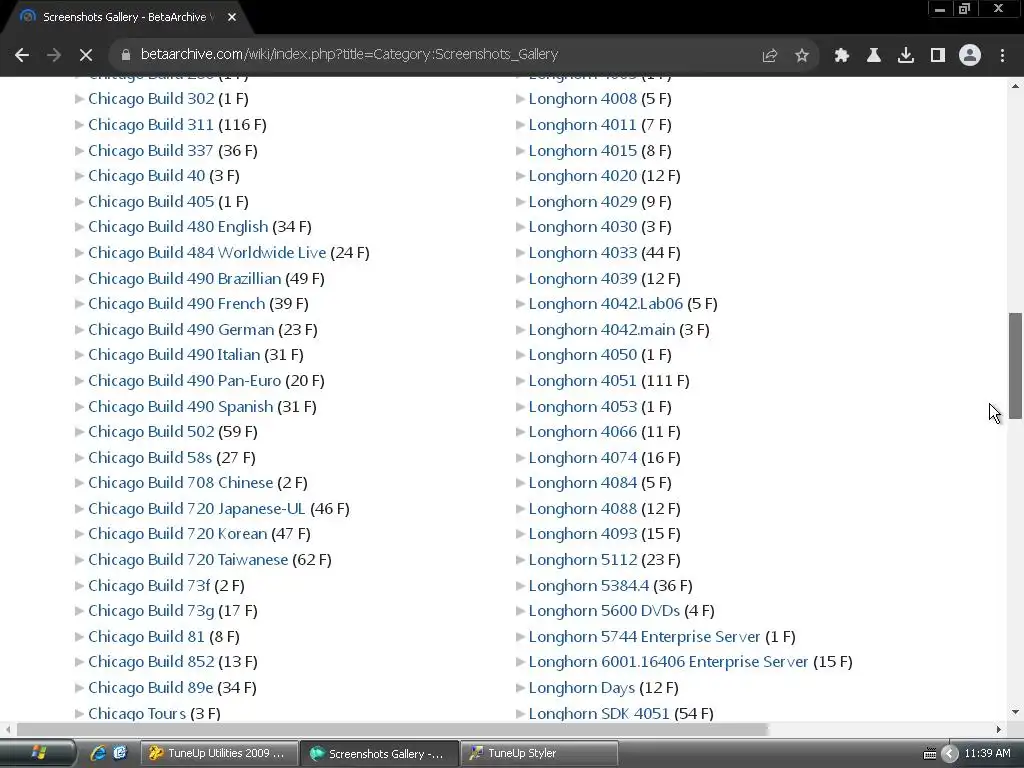Expand Longhorn 4008 category
Screen dimensions: 1024x768
tap(520, 99)
